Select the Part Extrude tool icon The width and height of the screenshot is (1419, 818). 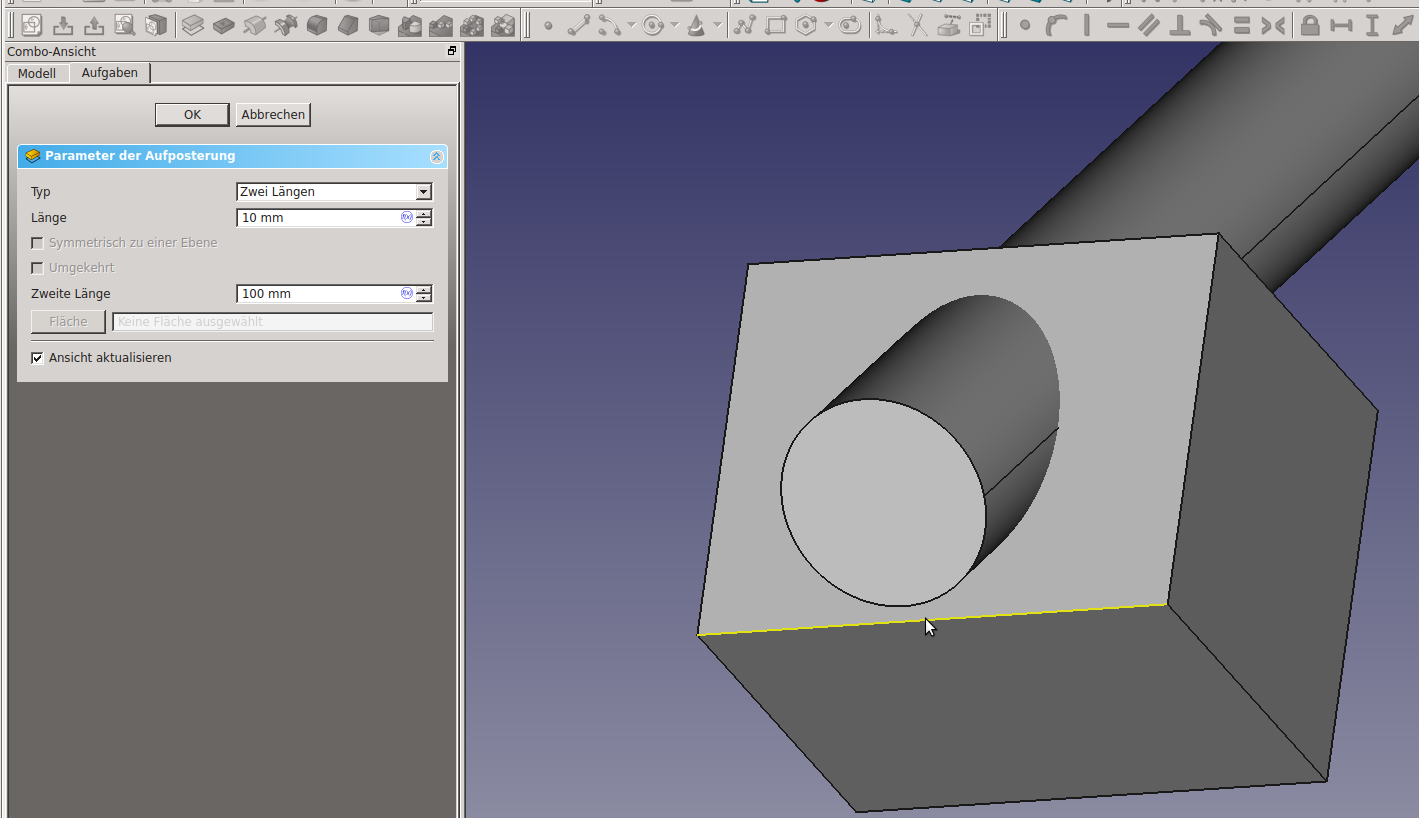coord(193,25)
